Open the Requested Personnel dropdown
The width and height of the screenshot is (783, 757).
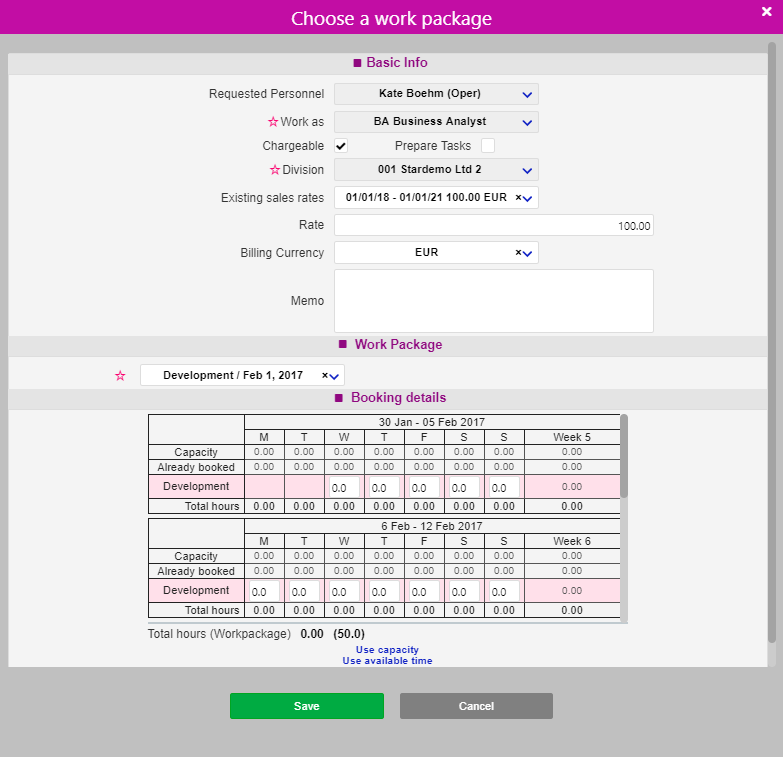pos(436,94)
